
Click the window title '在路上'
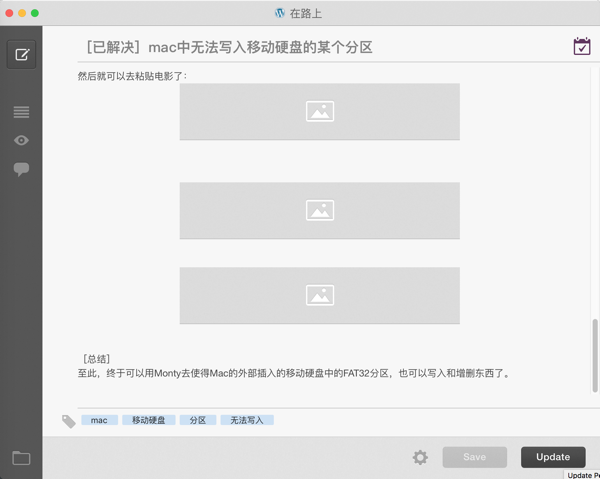[x=306, y=13]
